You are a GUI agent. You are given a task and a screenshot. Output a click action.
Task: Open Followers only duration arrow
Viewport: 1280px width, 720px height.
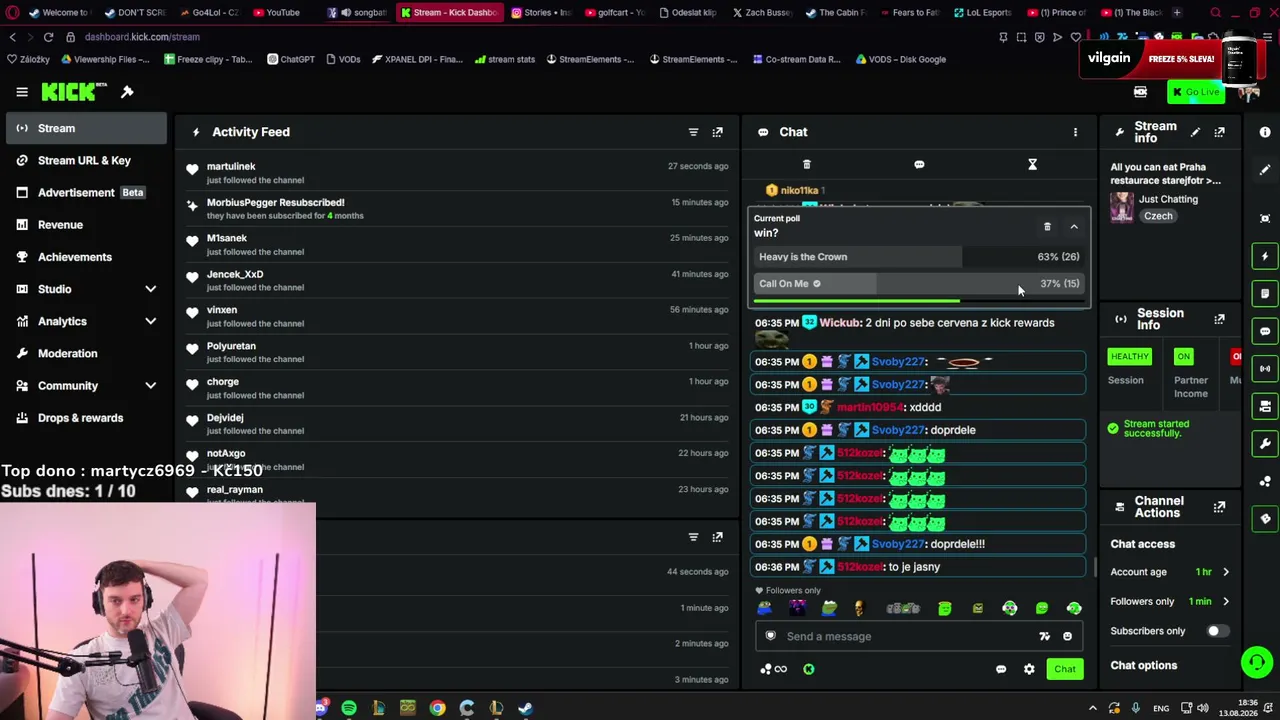pyautogui.click(x=1226, y=601)
